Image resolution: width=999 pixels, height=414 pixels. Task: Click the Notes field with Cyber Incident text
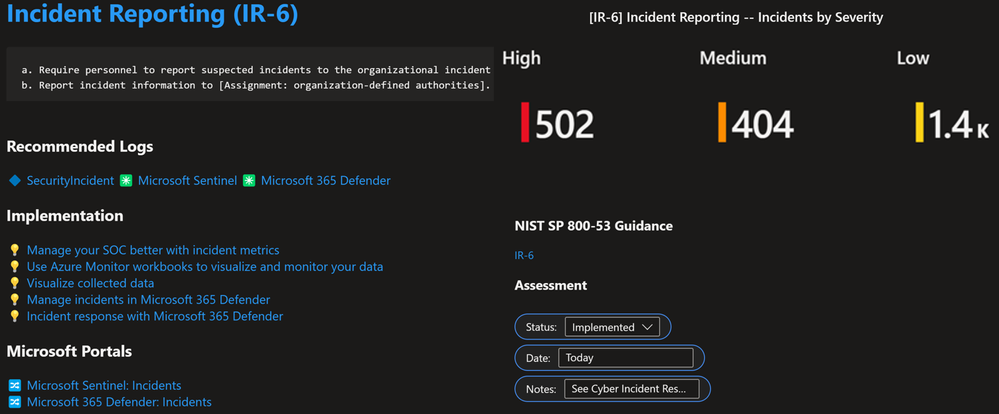click(x=632, y=389)
